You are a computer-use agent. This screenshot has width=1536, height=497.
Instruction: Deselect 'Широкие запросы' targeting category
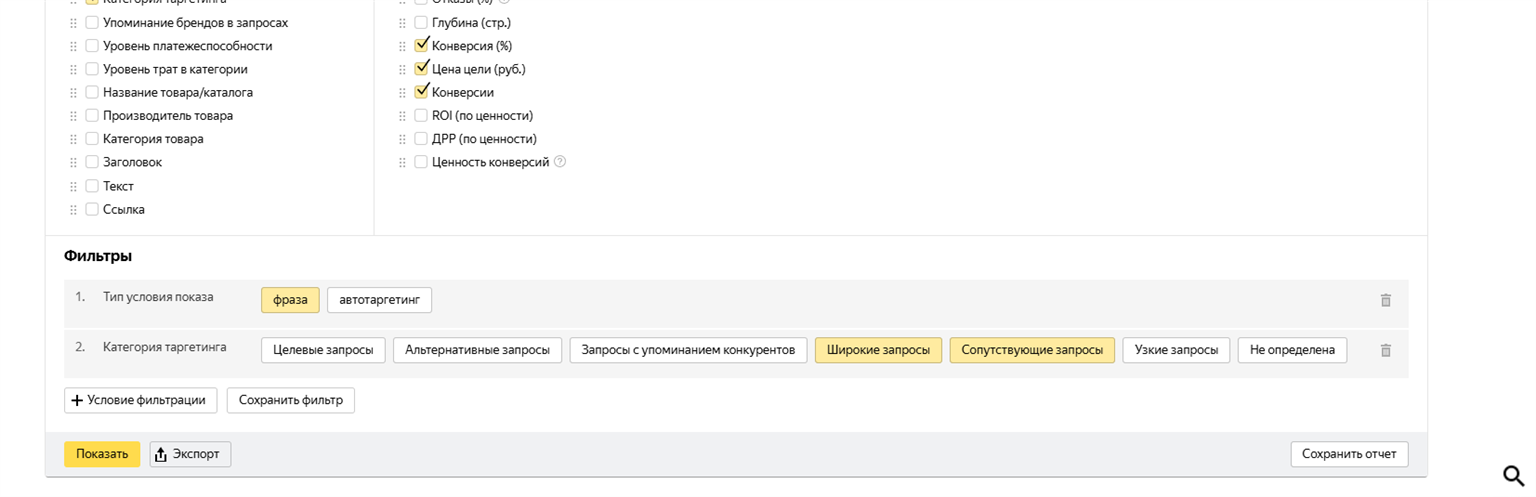point(878,350)
